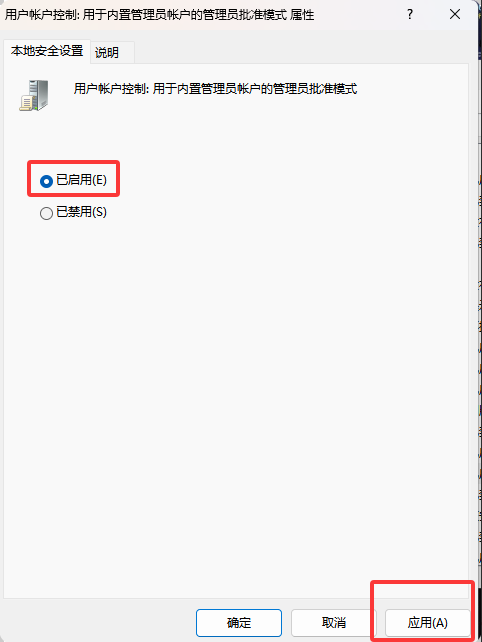The height and width of the screenshot is (642, 482).
Task: Cancel changes with the 取消 button
Action: (x=334, y=623)
